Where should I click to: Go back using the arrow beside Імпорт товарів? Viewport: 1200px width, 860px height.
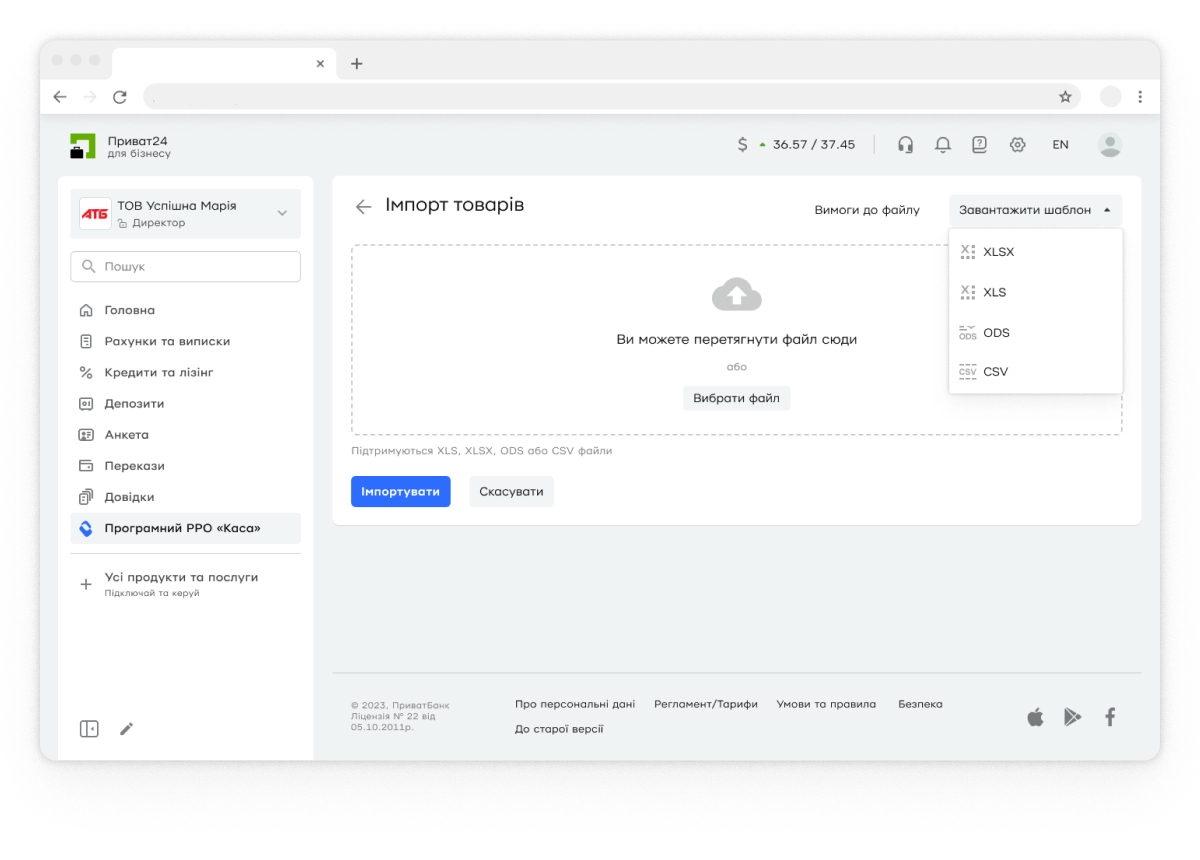(363, 207)
